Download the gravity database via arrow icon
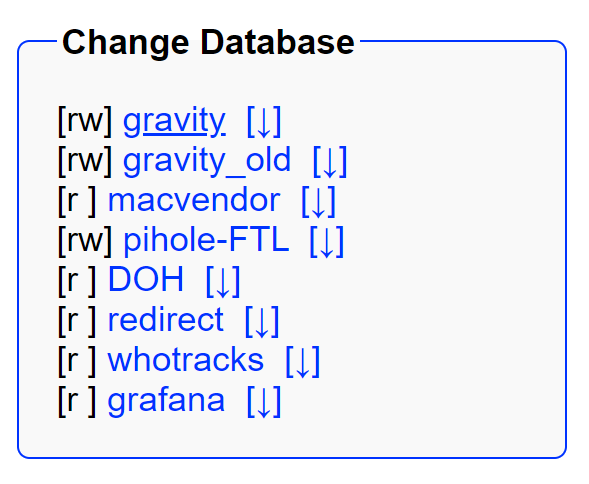The height and width of the screenshot is (484, 589). [264, 121]
